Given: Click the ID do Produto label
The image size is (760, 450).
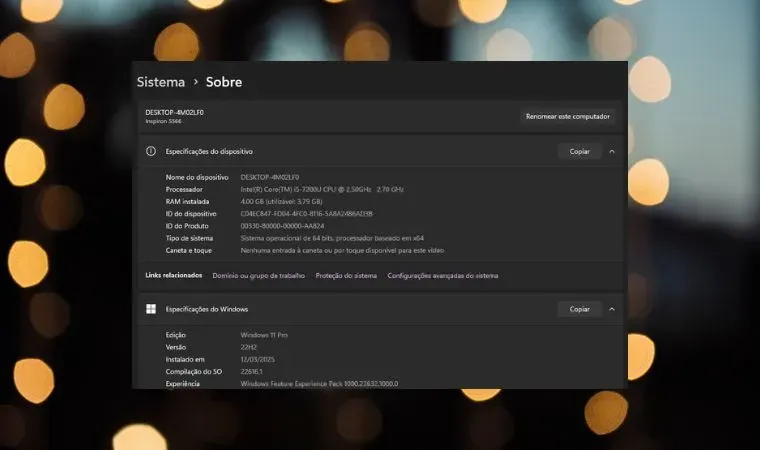Looking at the screenshot, I should tap(187, 226).
